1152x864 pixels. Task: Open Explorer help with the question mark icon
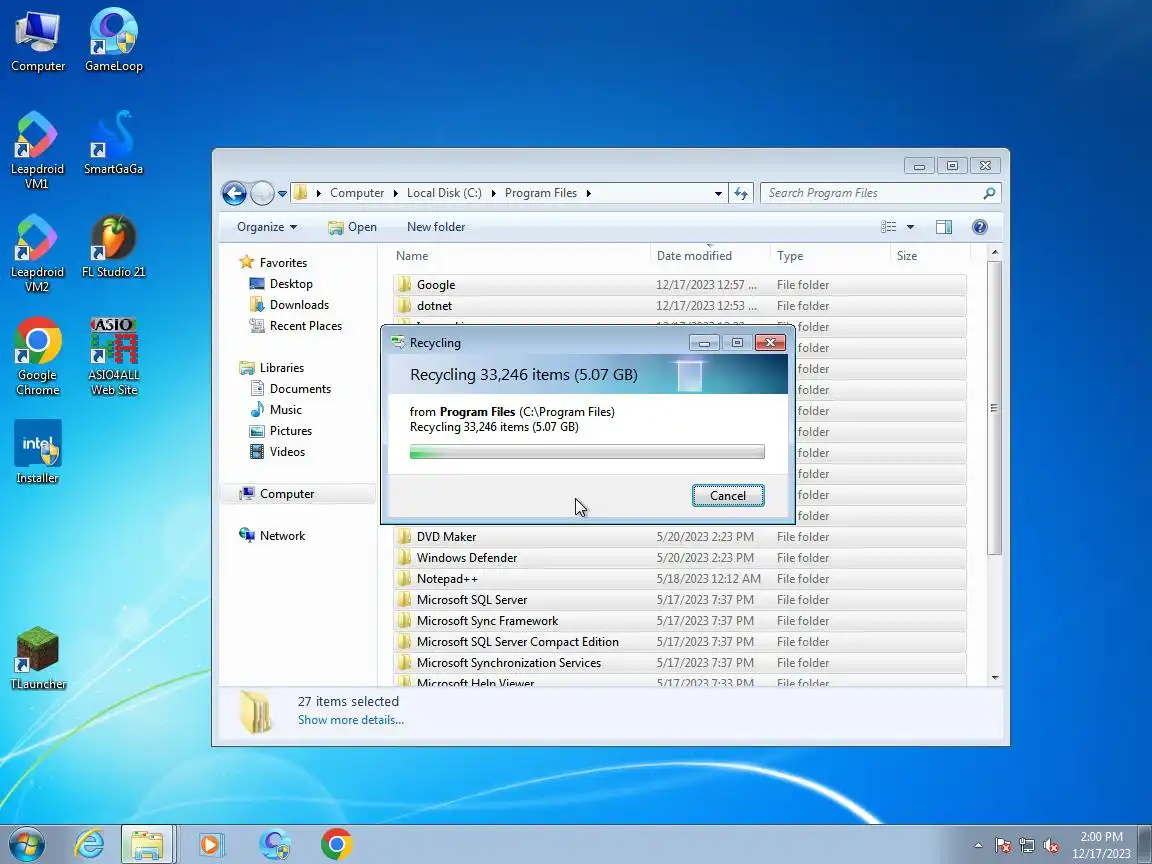[979, 227]
